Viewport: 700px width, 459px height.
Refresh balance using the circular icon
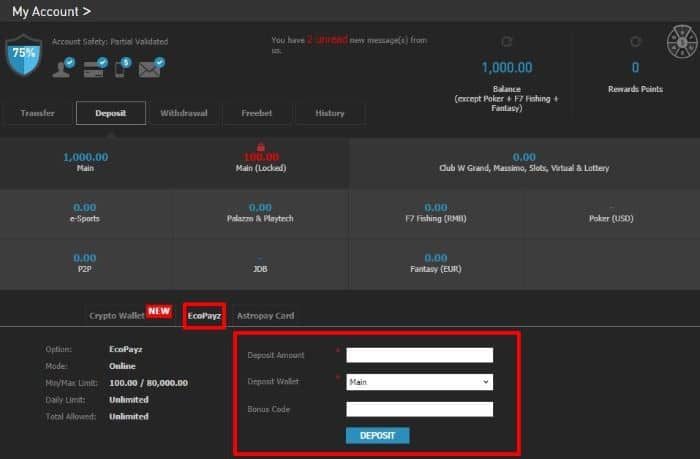pos(506,41)
